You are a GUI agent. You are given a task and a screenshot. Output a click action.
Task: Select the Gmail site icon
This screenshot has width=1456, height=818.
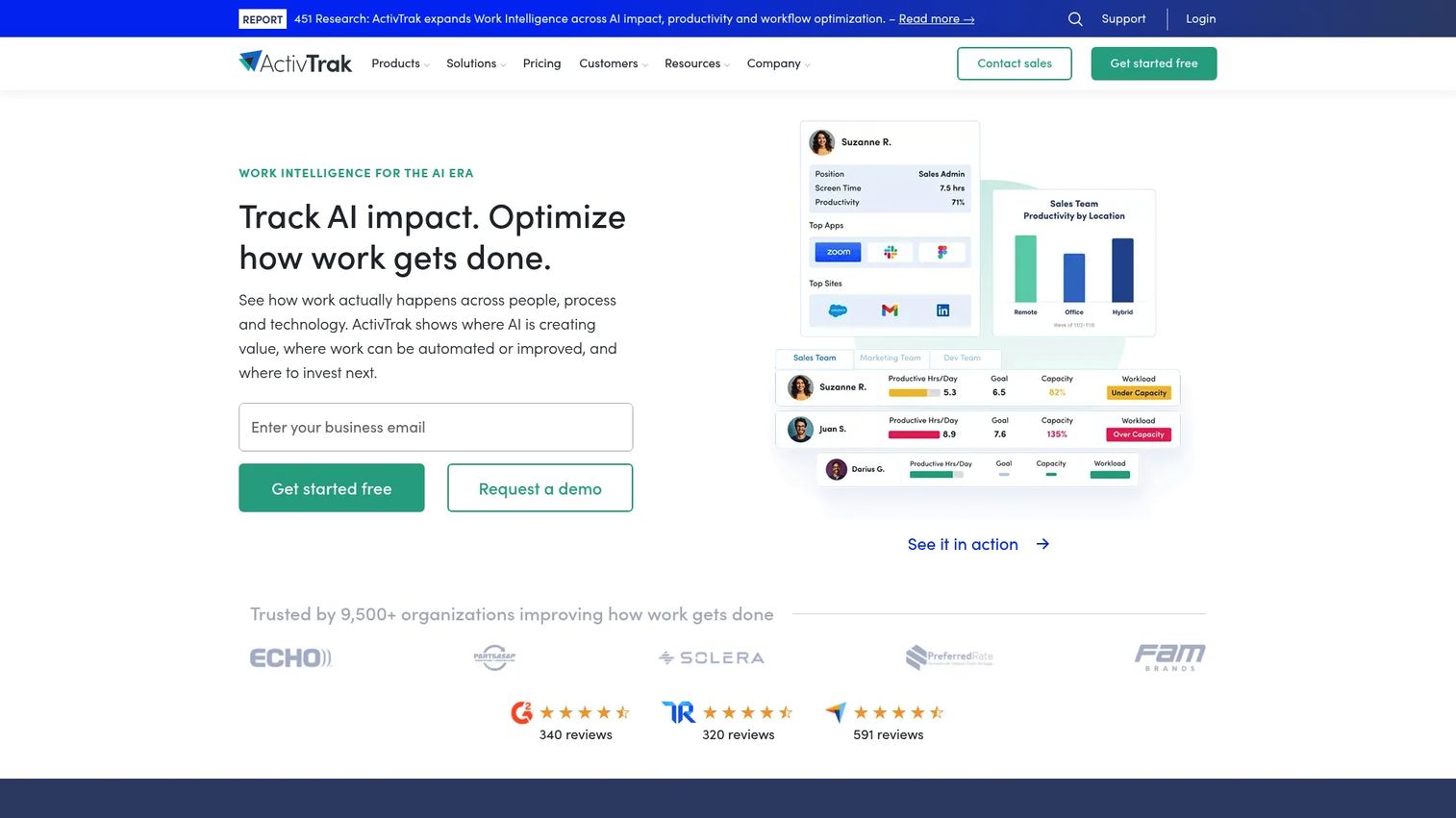890,310
